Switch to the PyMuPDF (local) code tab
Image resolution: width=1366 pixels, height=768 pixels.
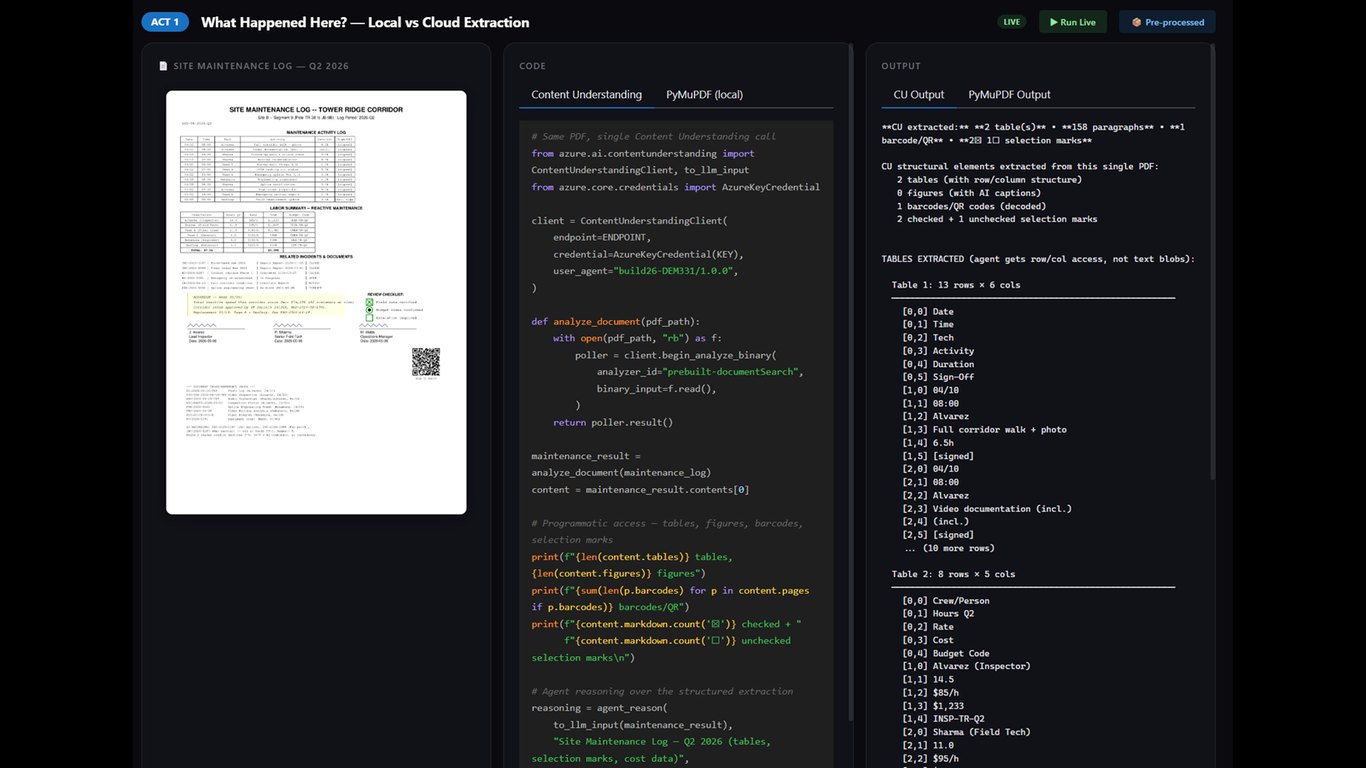(x=705, y=95)
